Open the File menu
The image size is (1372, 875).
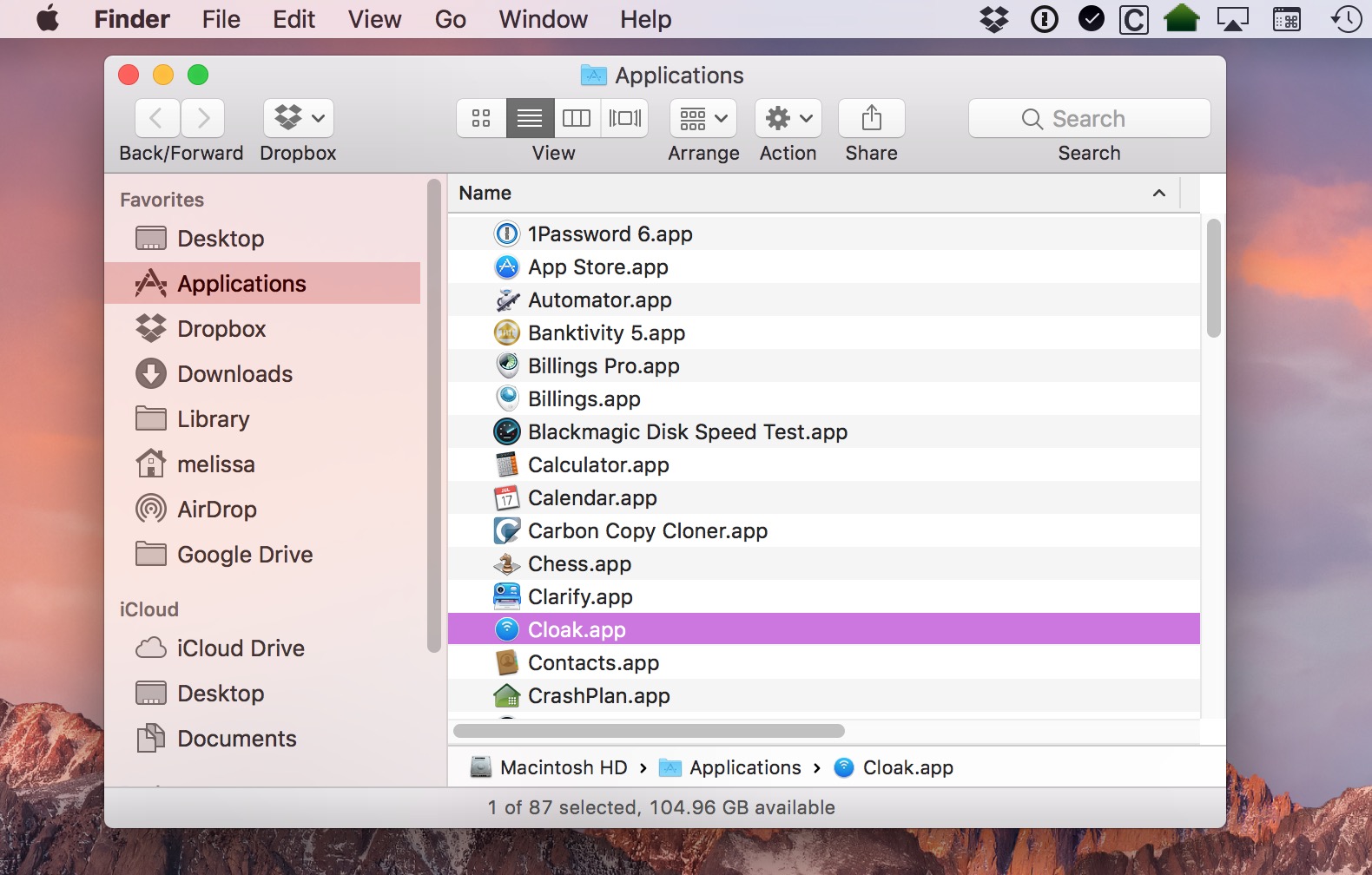tap(221, 18)
